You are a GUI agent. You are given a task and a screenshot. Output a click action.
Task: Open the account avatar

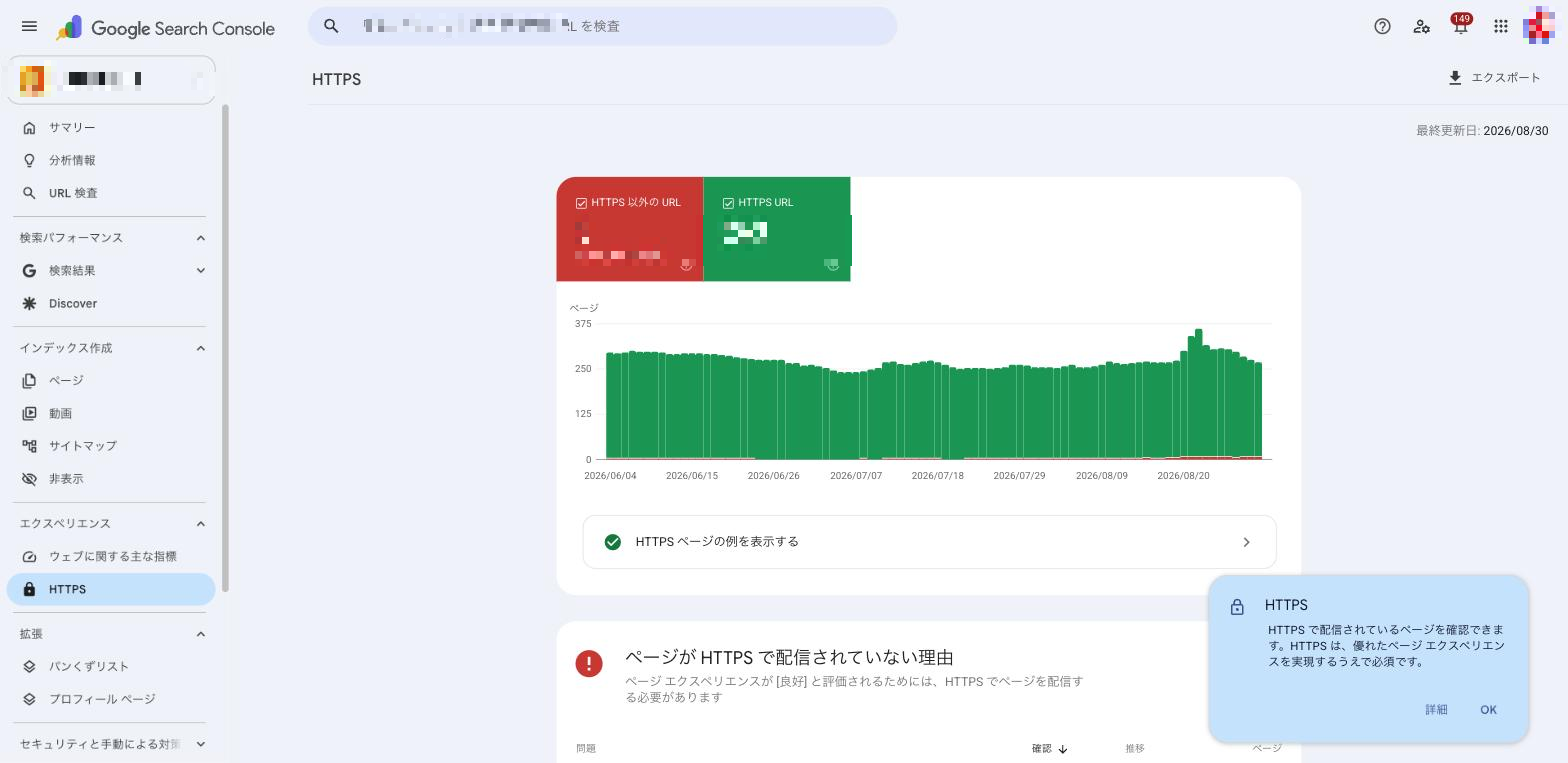click(x=1540, y=27)
